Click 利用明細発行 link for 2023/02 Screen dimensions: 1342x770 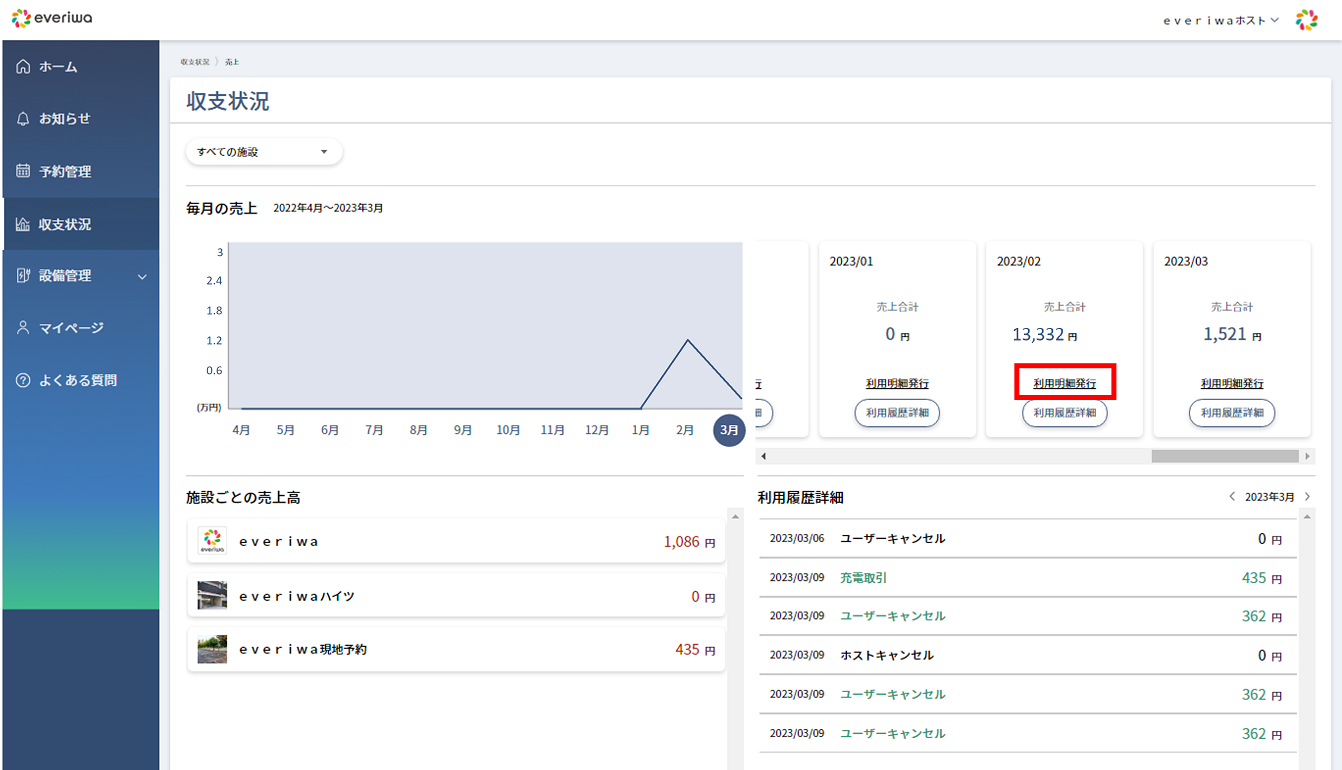[1064, 384]
